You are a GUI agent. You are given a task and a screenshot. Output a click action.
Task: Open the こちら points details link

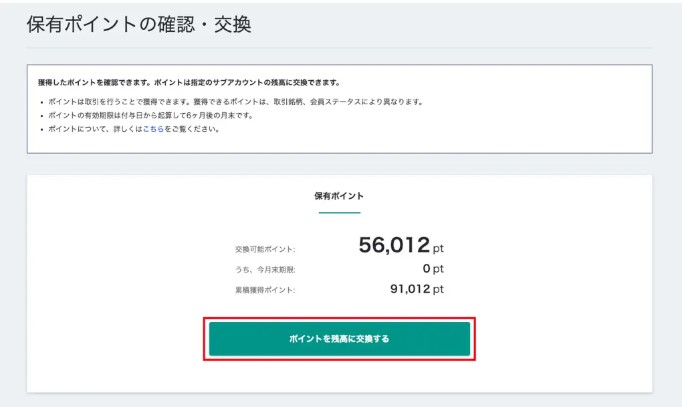click(x=155, y=129)
